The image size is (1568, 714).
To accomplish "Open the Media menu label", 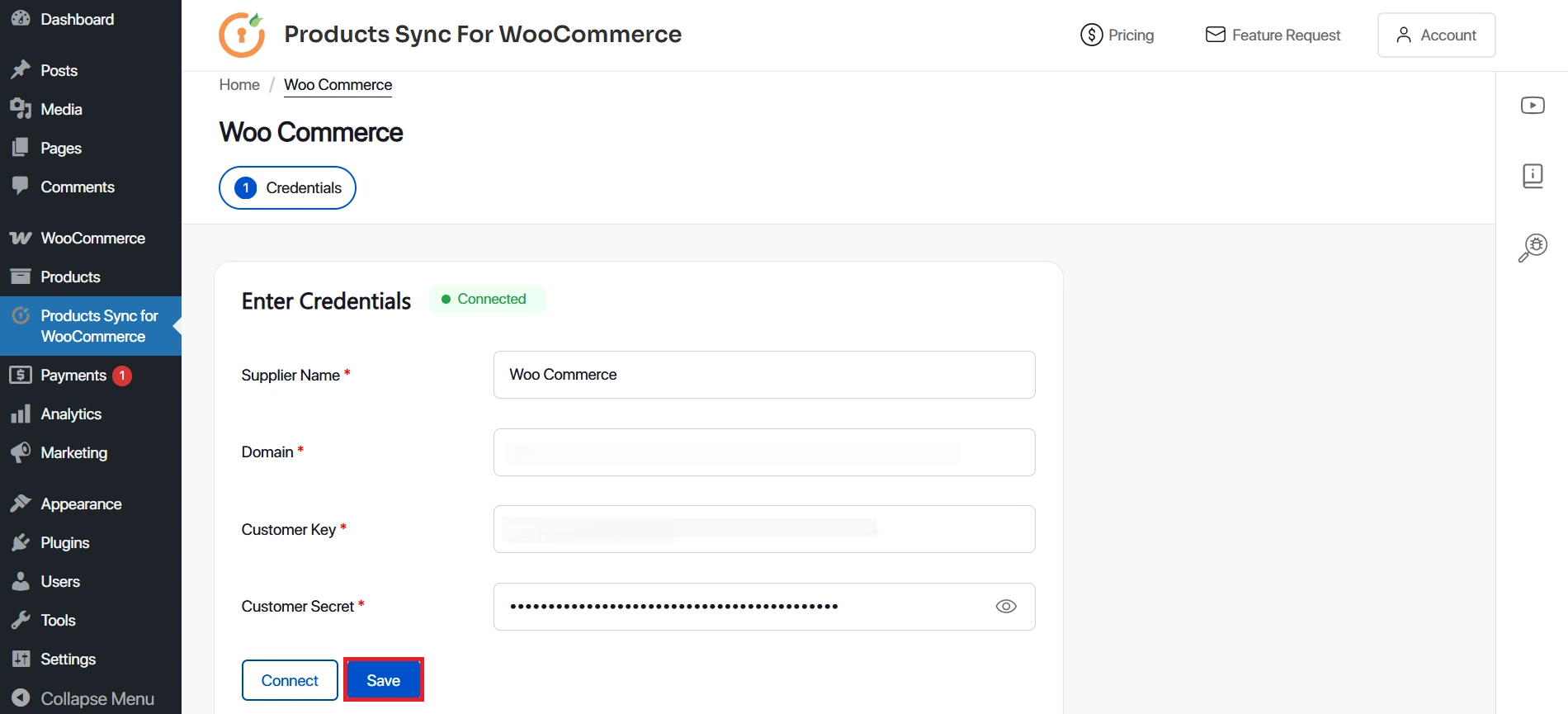I will [x=62, y=110].
